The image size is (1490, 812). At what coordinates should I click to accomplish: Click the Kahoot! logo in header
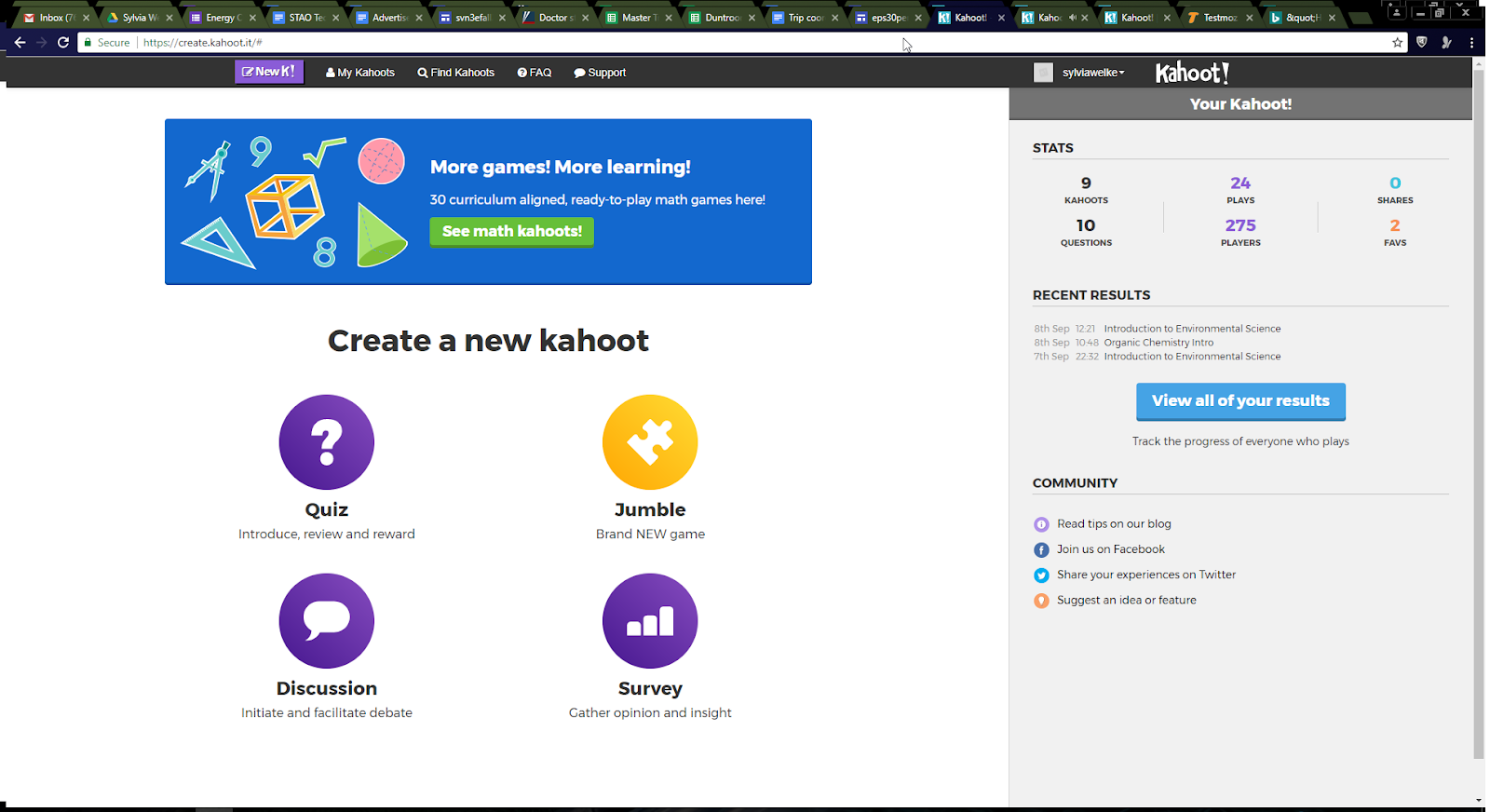tap(1193, 73)
